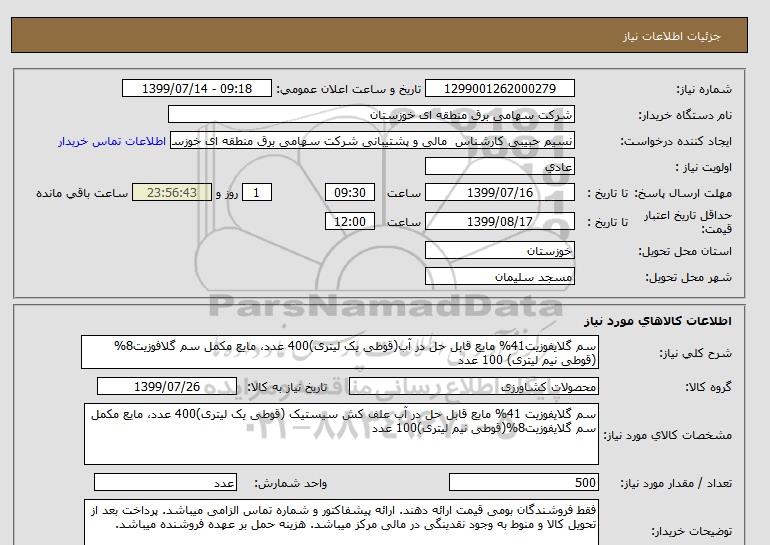Select the response deadline time 09:30
This screenshot has height=545, width=770.
click(350, 192)
